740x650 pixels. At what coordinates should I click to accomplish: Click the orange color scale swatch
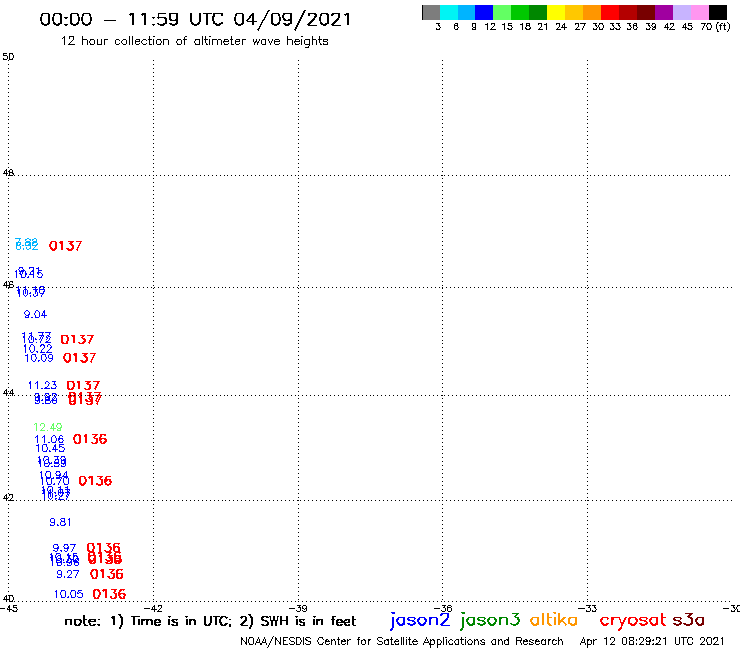coord(592,12)
